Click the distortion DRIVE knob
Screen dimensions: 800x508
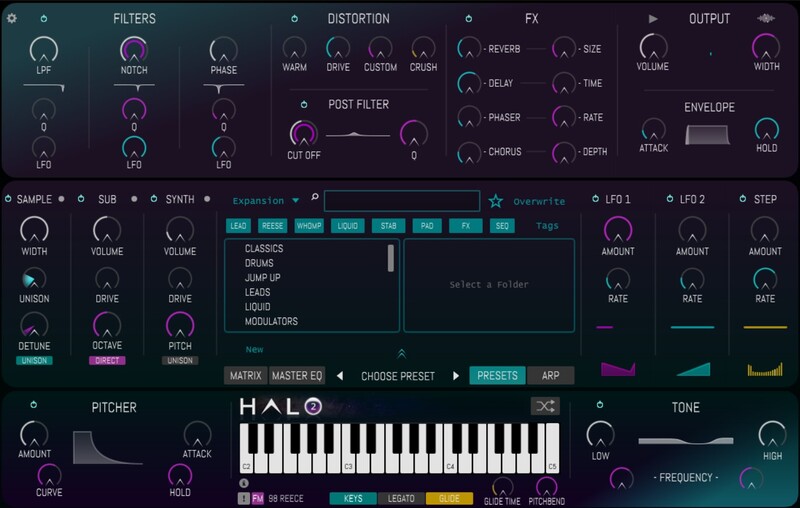[x=338, y=48]
